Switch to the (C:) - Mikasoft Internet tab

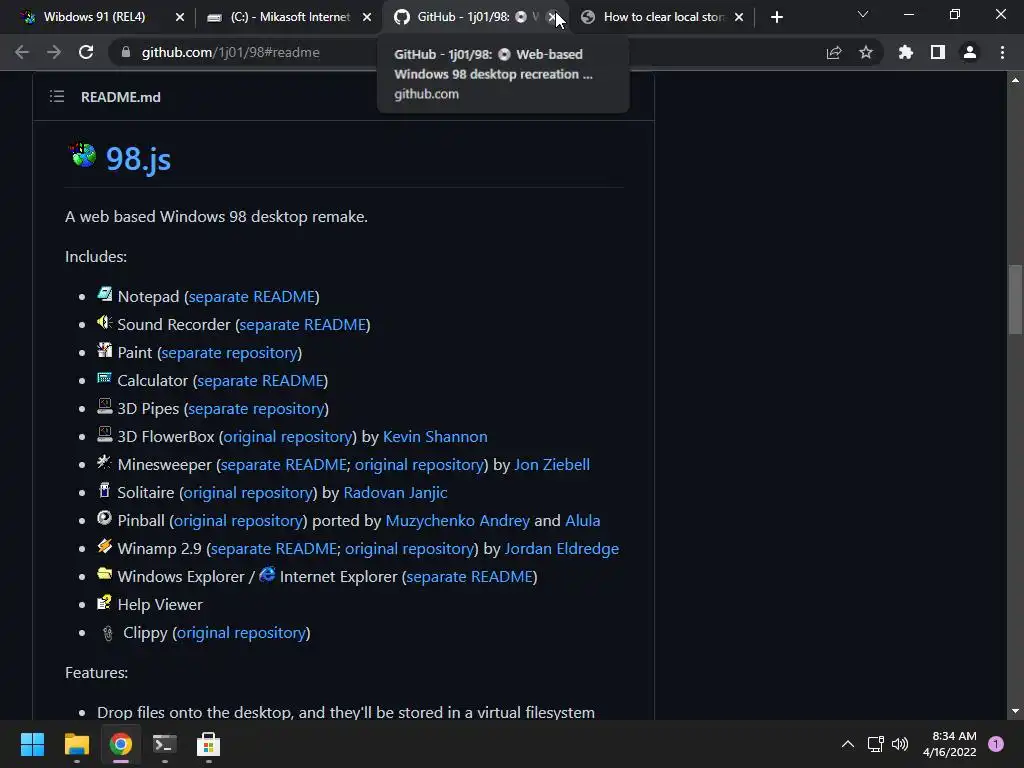(x=279, y=17)
